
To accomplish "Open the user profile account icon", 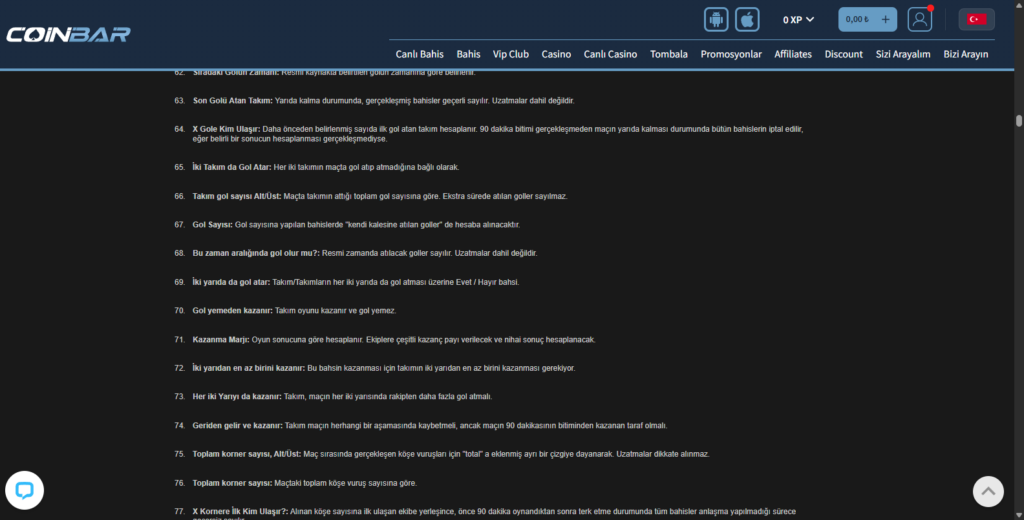I will (919, 19).
